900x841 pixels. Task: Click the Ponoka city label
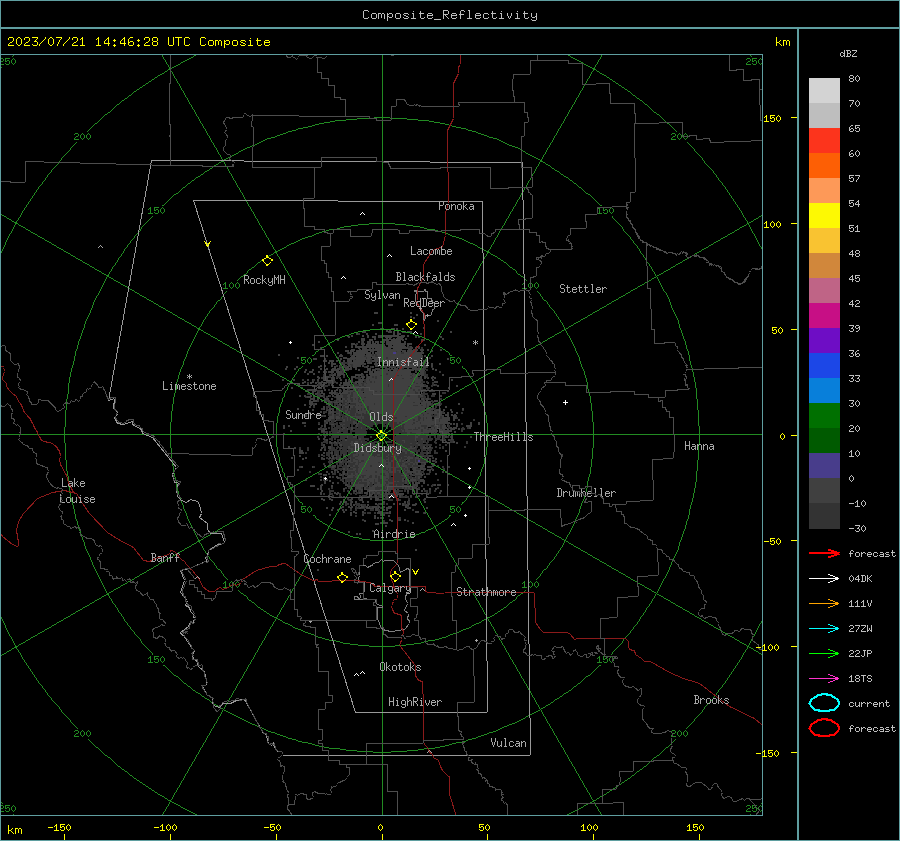coord(456,206)
